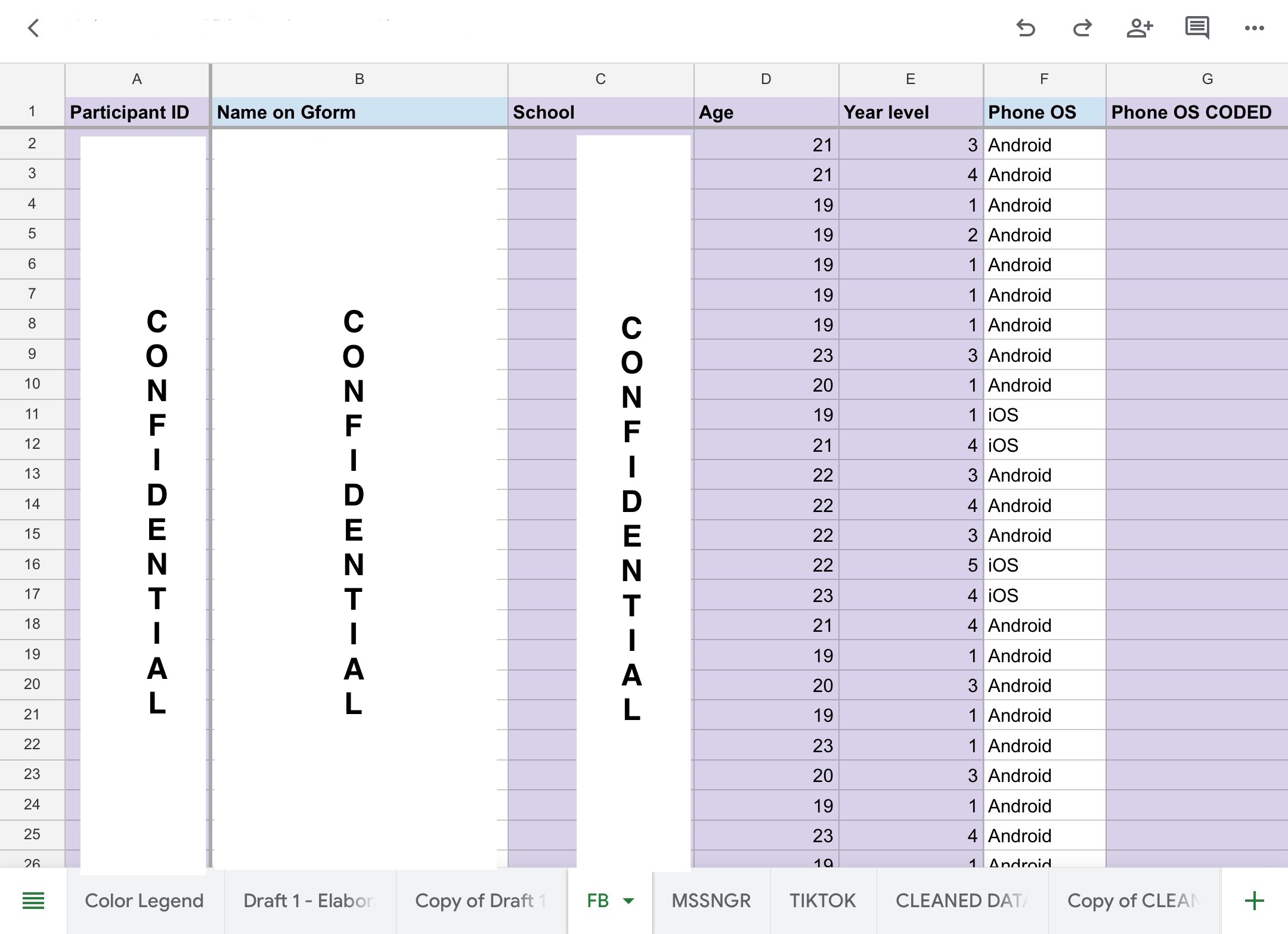Open the all sheets list icon
The width and height of the screenshot is (1288, 934).
[33, 901]
